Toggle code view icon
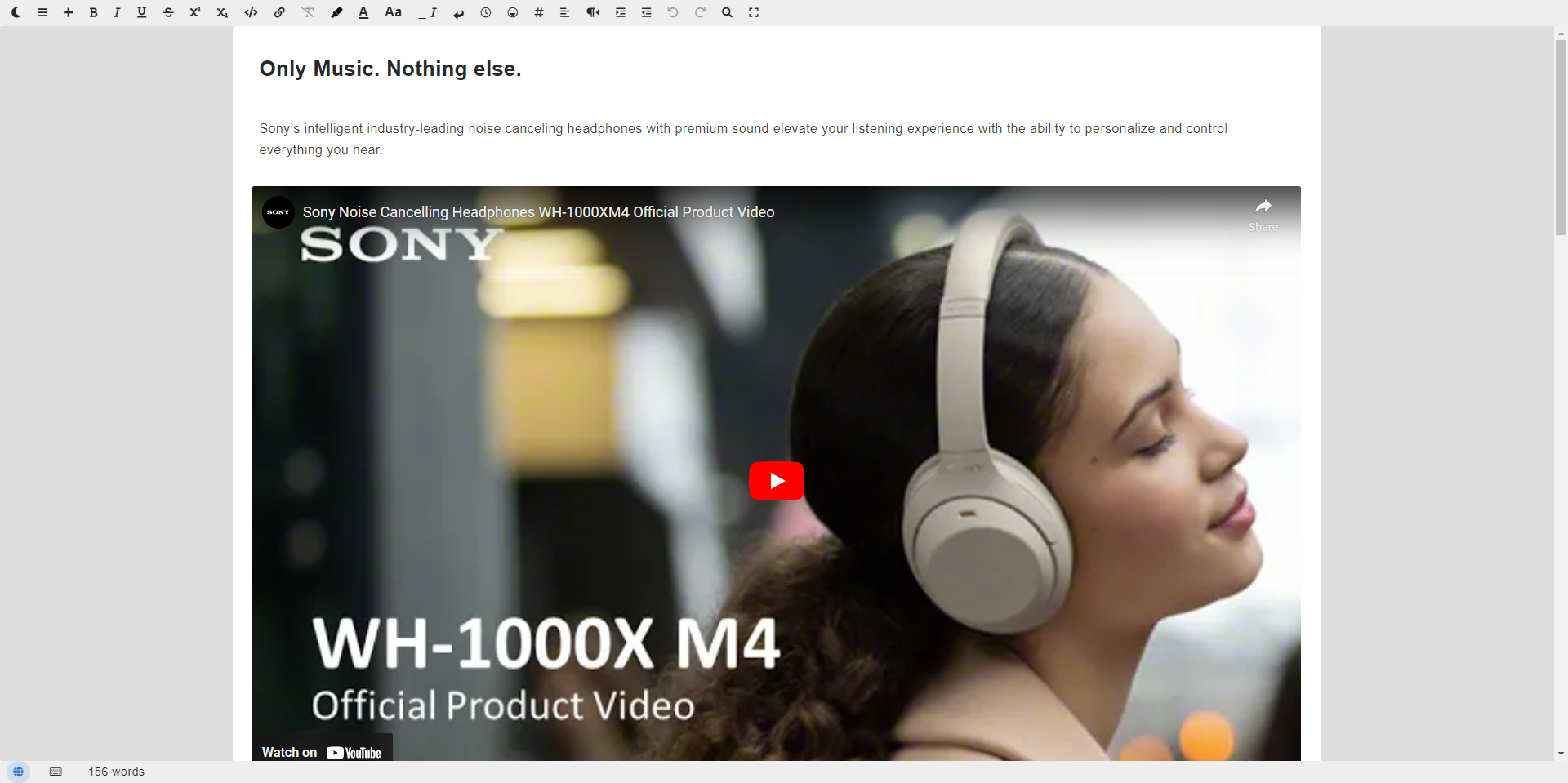The width and height of the screenshot is (1568, 783). point(252,12)
